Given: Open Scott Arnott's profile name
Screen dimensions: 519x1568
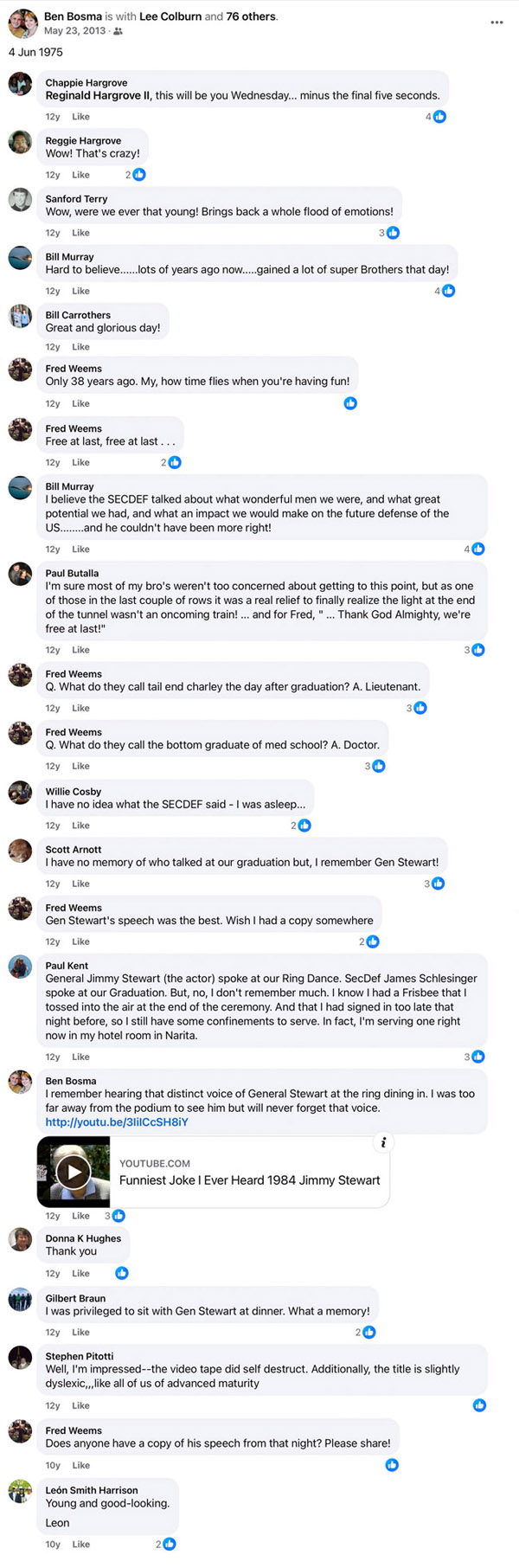Looking at the screenshot, I should 74,850.
